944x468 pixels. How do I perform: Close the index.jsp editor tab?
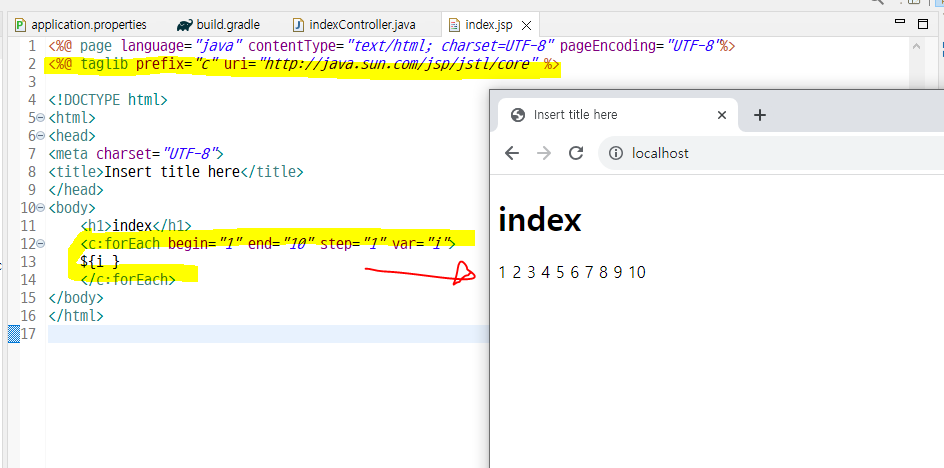(526, 25)
